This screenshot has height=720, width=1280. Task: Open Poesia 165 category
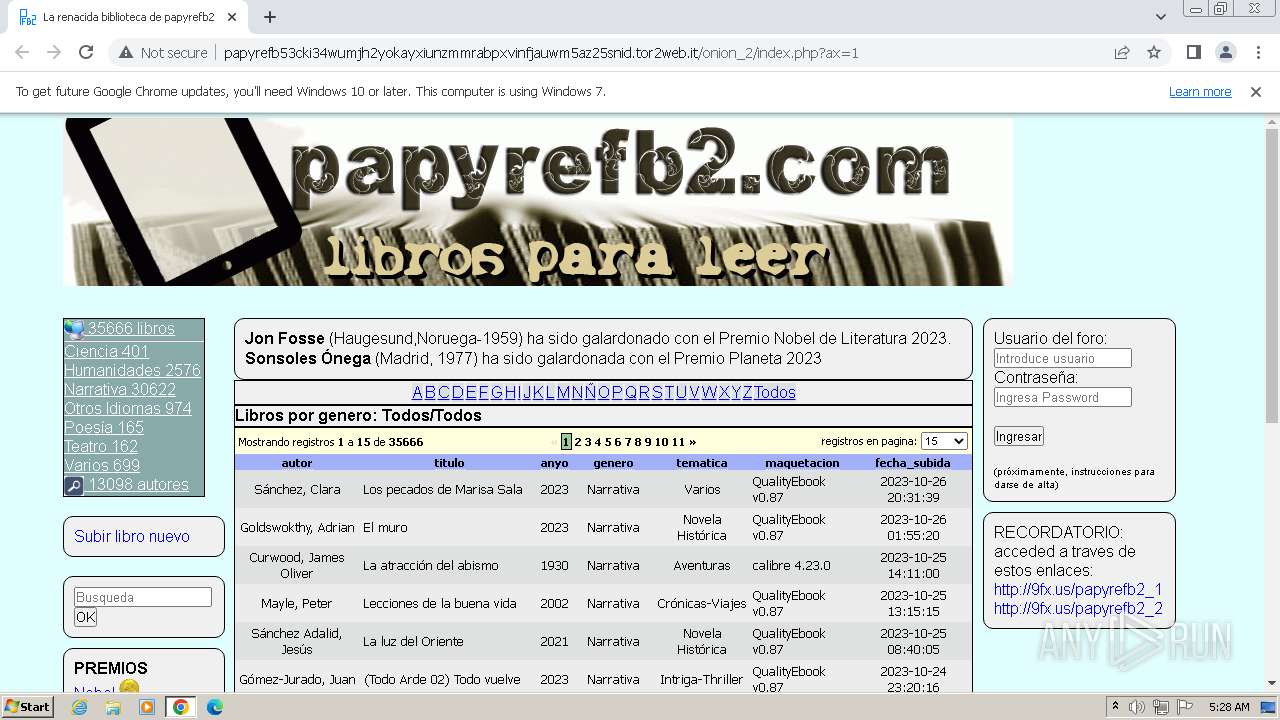coord(104,428)
